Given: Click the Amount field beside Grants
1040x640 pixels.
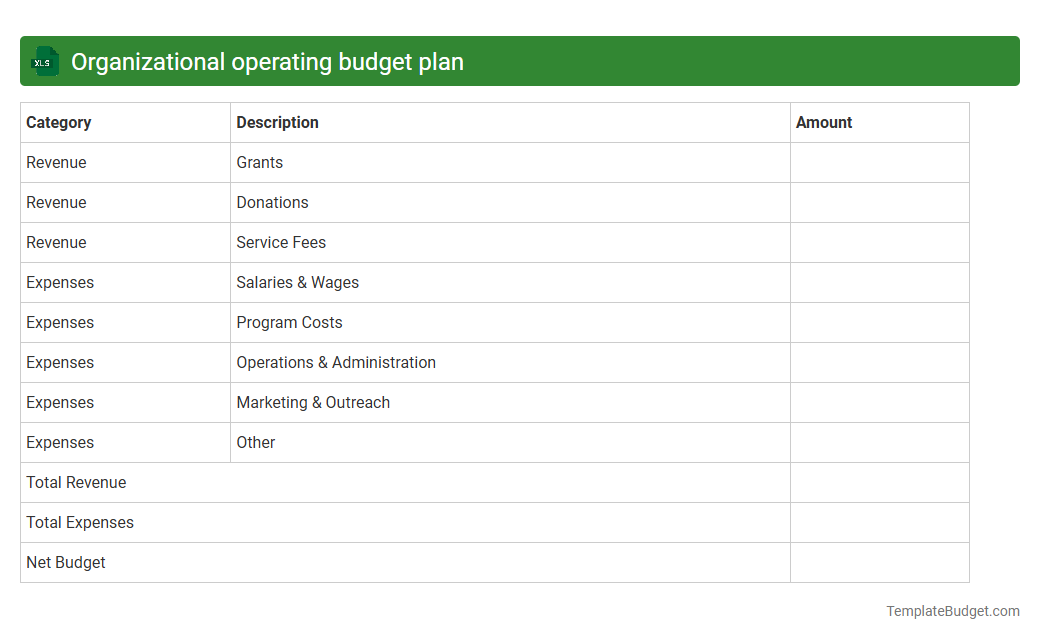Looking at the screenshot, I should (x=879, y=162).
